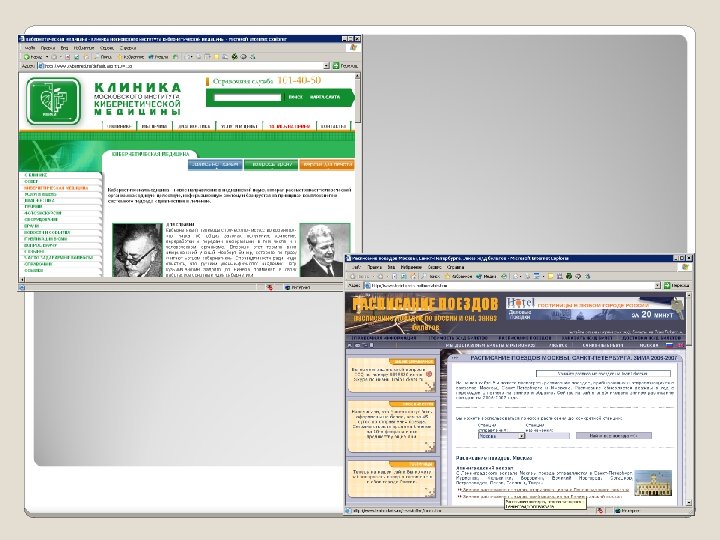
Task: Click Переход go button in train browser
Action: 676,285
